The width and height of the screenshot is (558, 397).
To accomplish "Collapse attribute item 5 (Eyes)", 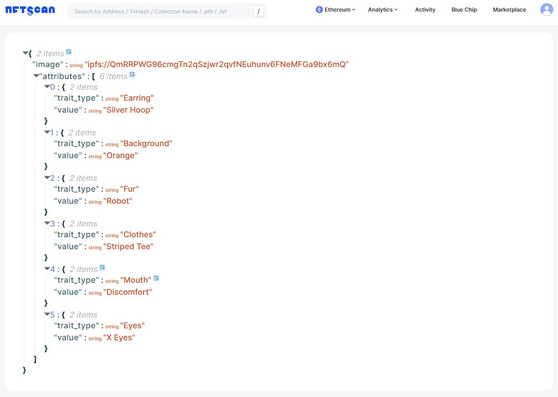I will coord(47,314).
